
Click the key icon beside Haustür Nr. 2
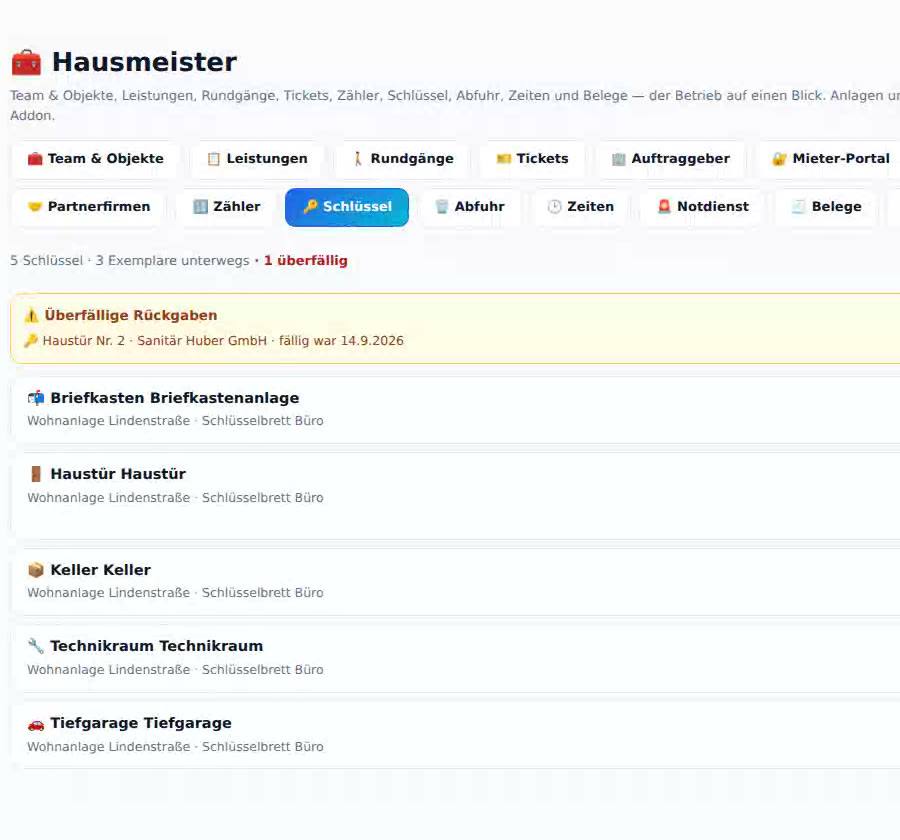click(31, 340)
